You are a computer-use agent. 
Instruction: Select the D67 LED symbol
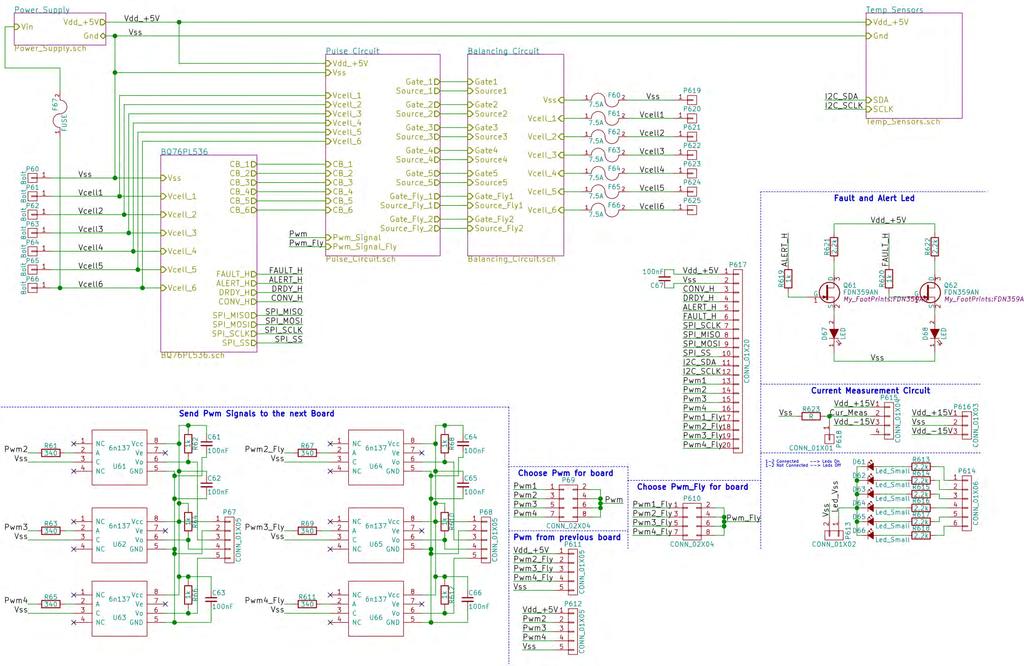coord(834,334)
